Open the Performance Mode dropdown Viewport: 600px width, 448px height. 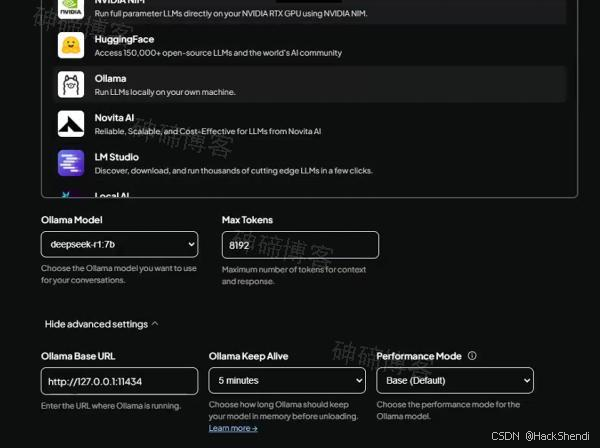point(455,380)
